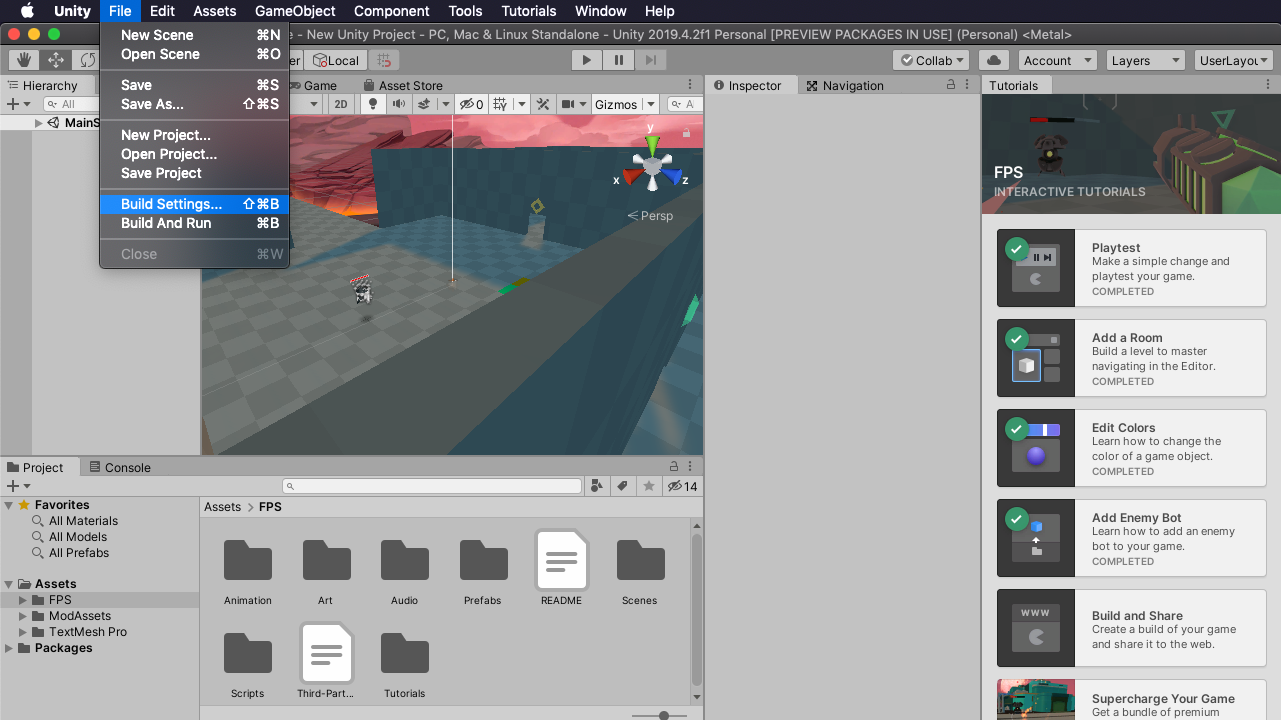The width and height of the screenshot is (1281, 720).
Task: Expand the MainScene entry in Hierarchy
Action: [39, 123]
